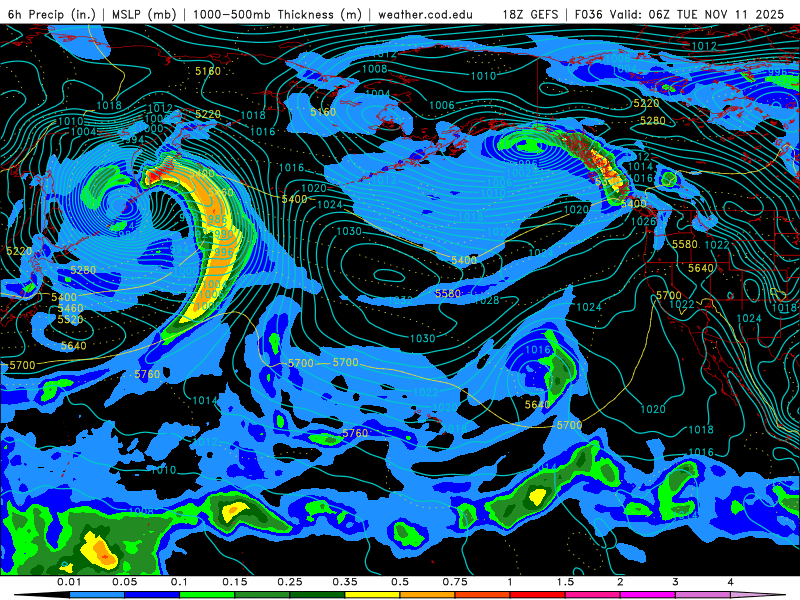The image size is (800, 600).
Task: Click the legend value 4
Action: pos(731,582)
